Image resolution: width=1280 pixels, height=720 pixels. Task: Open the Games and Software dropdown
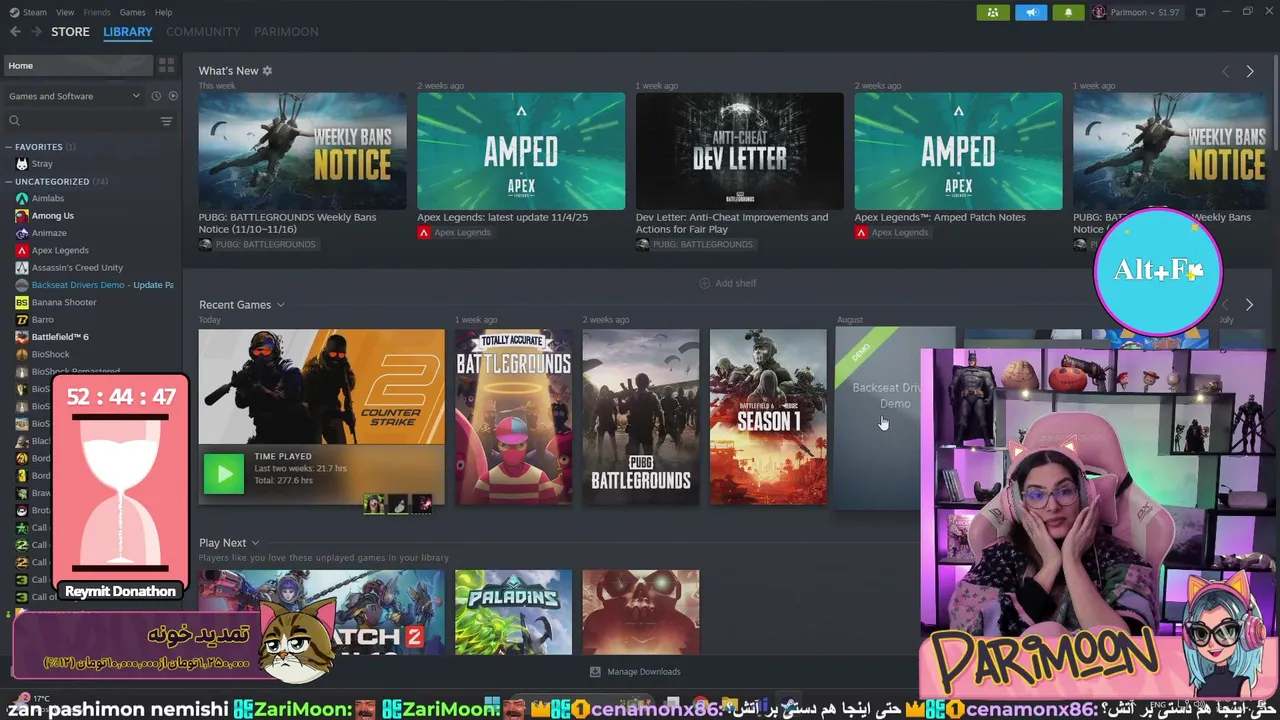(x=75, y=96)
